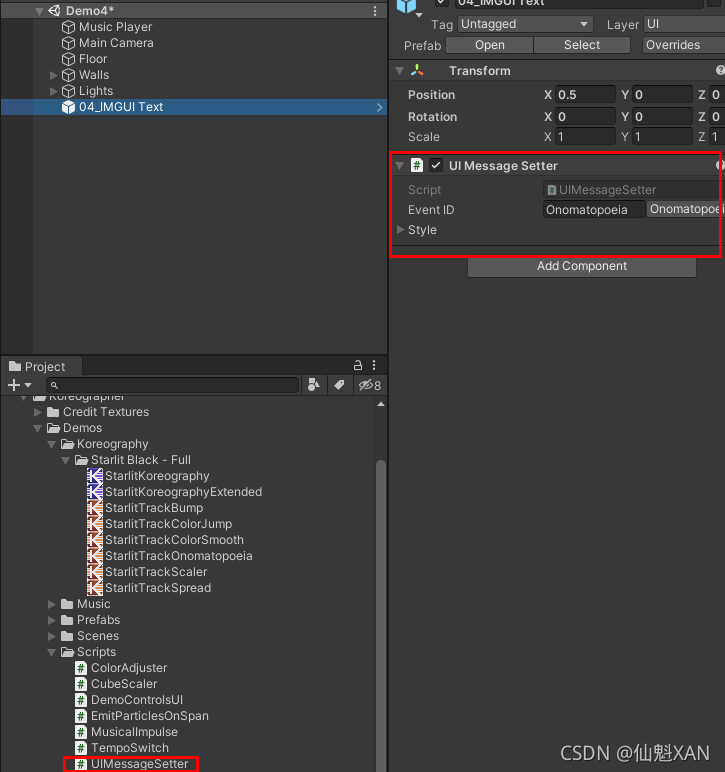Select the StarlitKoreography asset icon
The height and width of the screenshot is (772, 725).
point(95,476)
